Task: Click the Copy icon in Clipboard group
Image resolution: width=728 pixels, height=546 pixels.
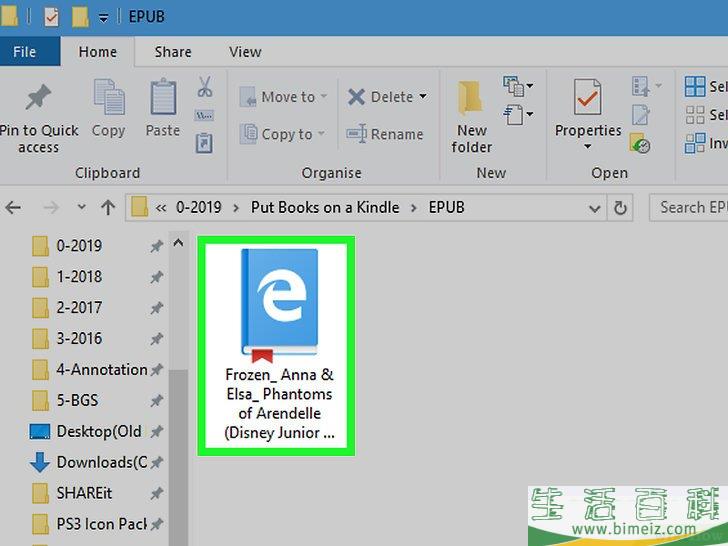Action: point(109,97)
